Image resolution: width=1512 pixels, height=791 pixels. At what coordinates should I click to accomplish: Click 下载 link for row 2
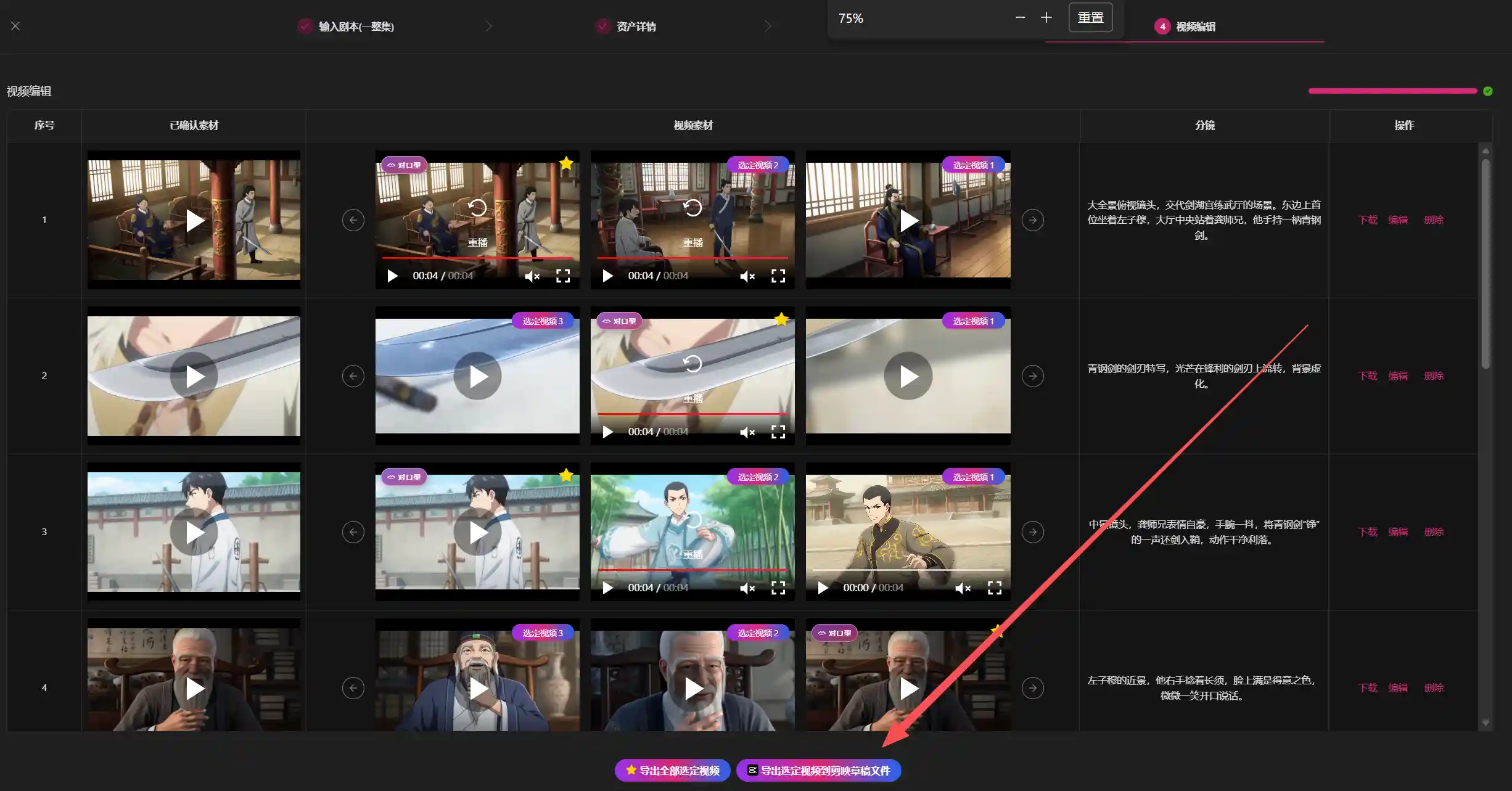[1367, 376]
